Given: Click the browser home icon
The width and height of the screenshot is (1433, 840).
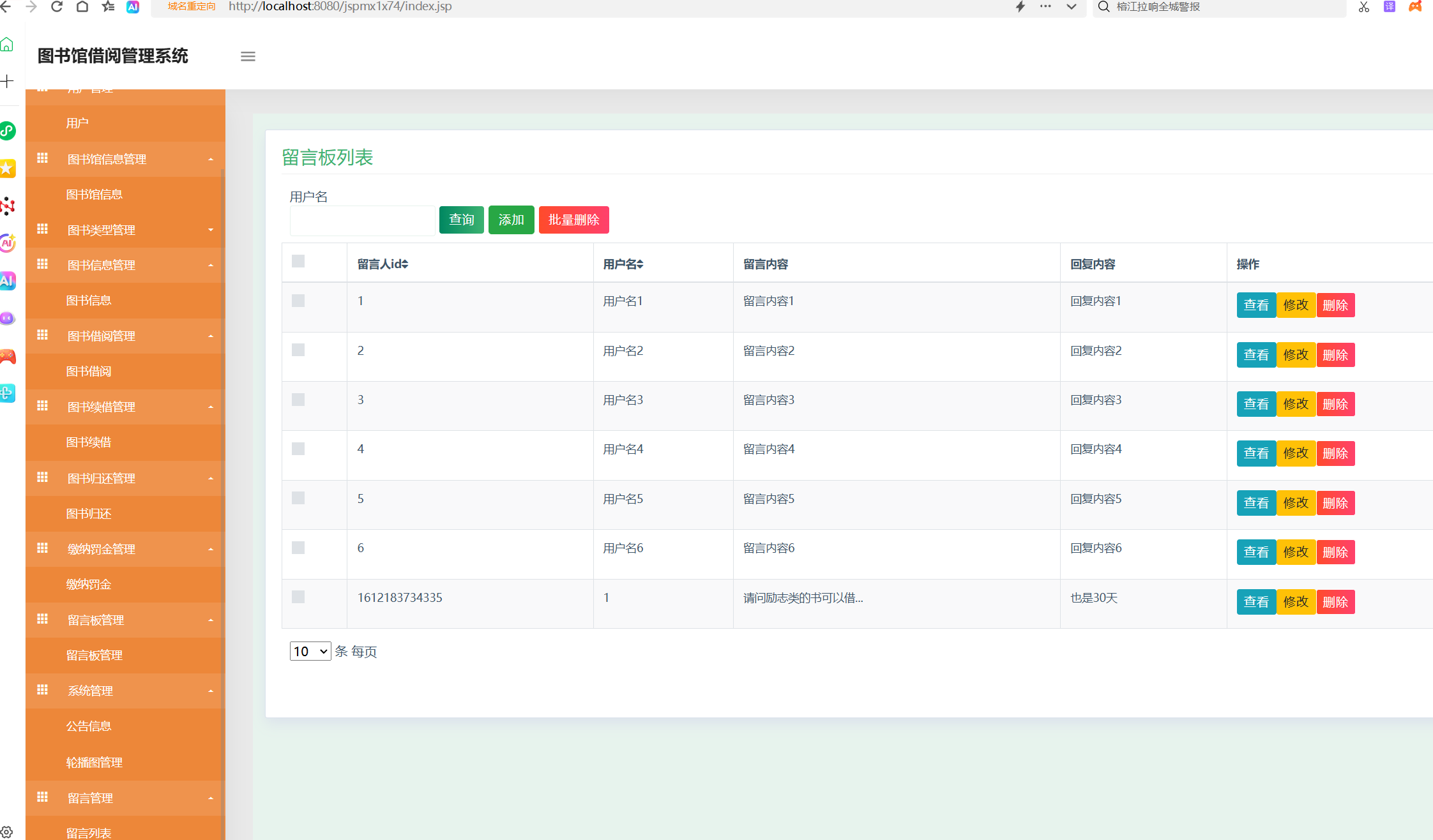Looking at the screenshot, I should (x=82, y=6).
